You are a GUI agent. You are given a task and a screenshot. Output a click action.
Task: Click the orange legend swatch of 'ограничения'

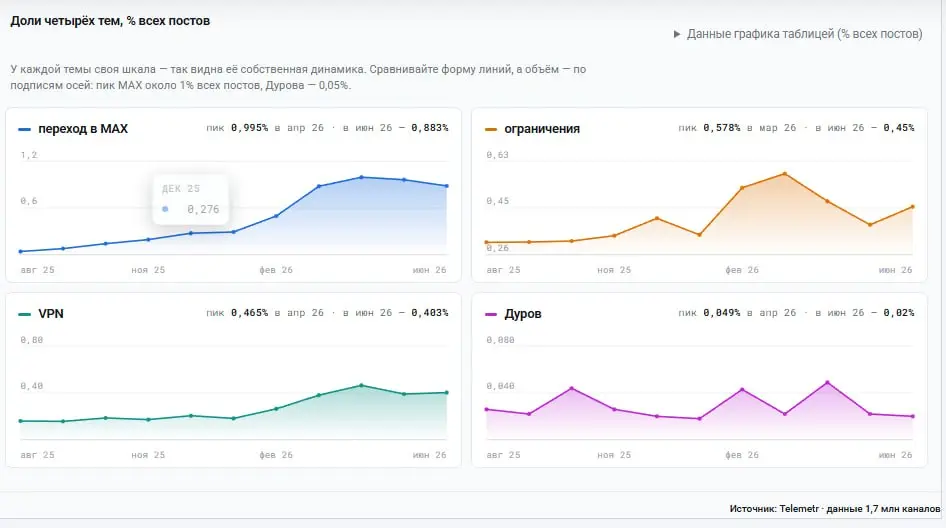point(491,129)
